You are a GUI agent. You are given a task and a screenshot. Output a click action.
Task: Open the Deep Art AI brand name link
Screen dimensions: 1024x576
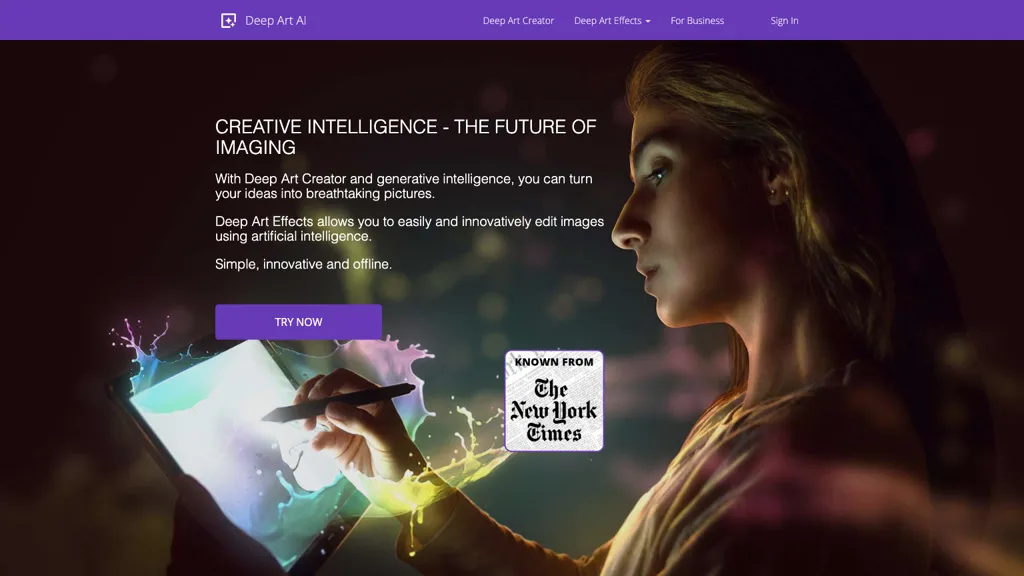[276, 21]
